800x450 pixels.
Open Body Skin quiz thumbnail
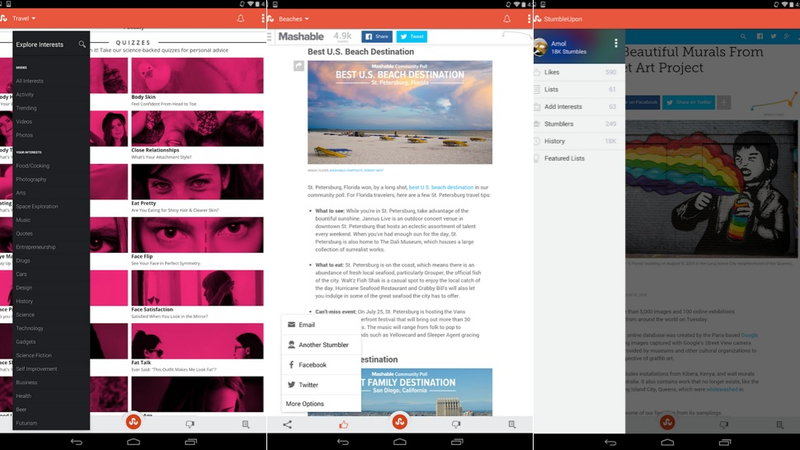pos(197,75)
